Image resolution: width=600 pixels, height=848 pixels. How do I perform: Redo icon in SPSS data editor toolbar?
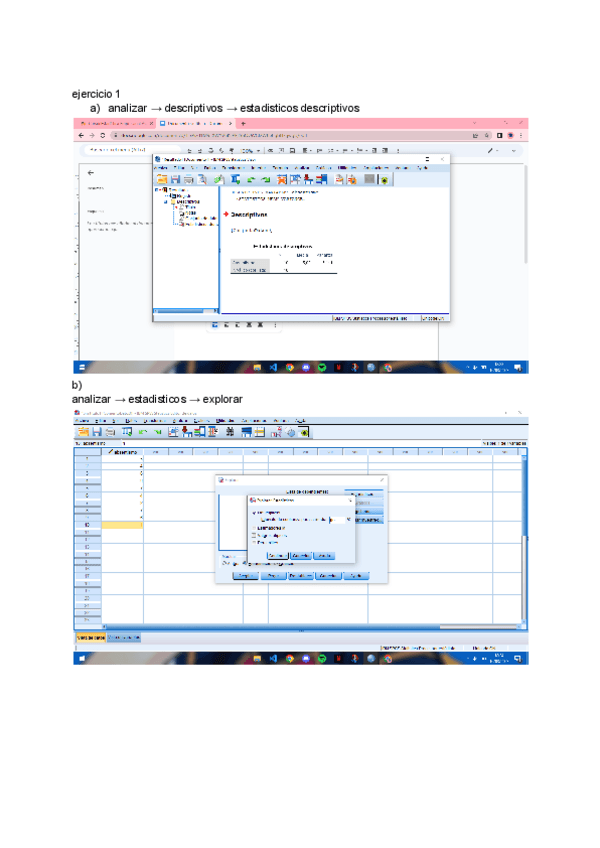click(x=157, y=432)
